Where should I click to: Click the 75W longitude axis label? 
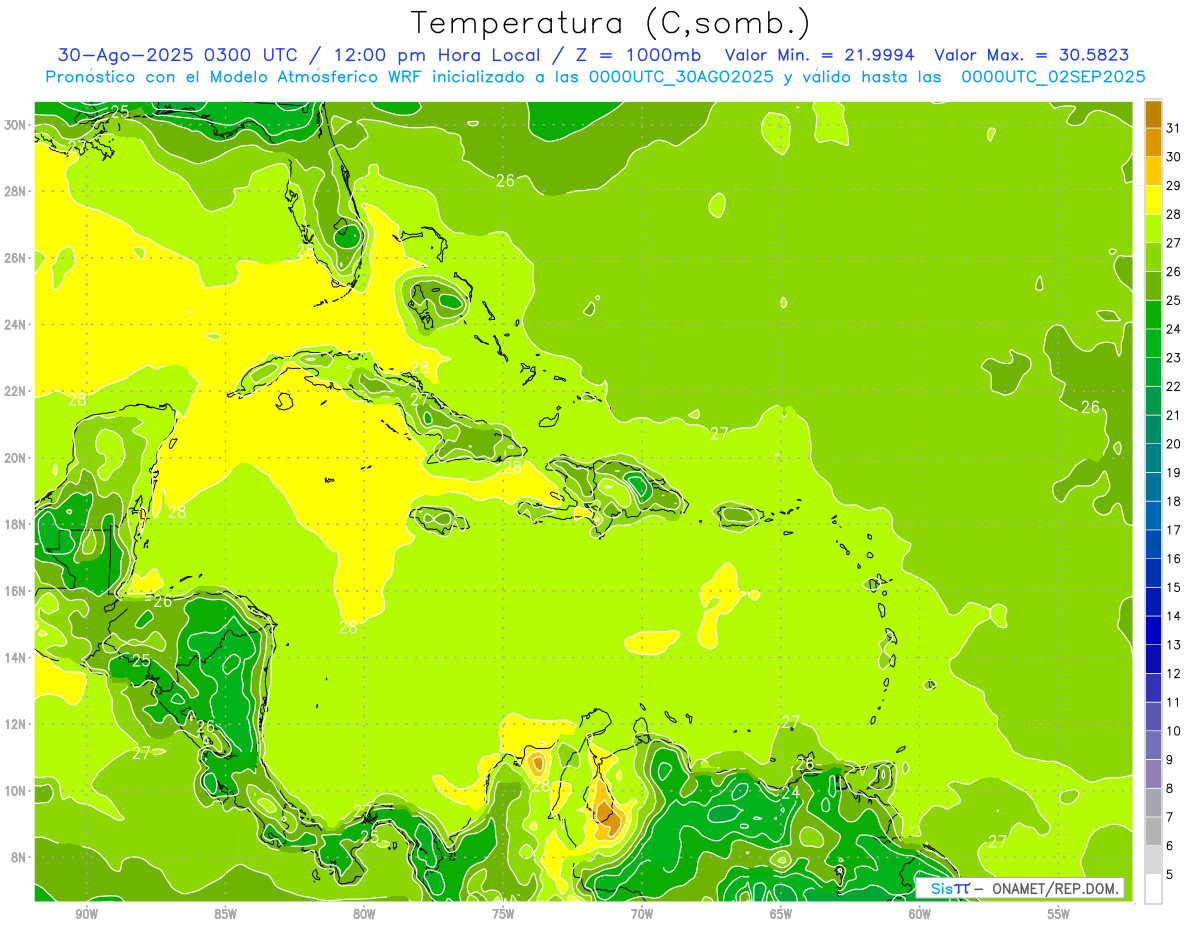pos(503,914)
